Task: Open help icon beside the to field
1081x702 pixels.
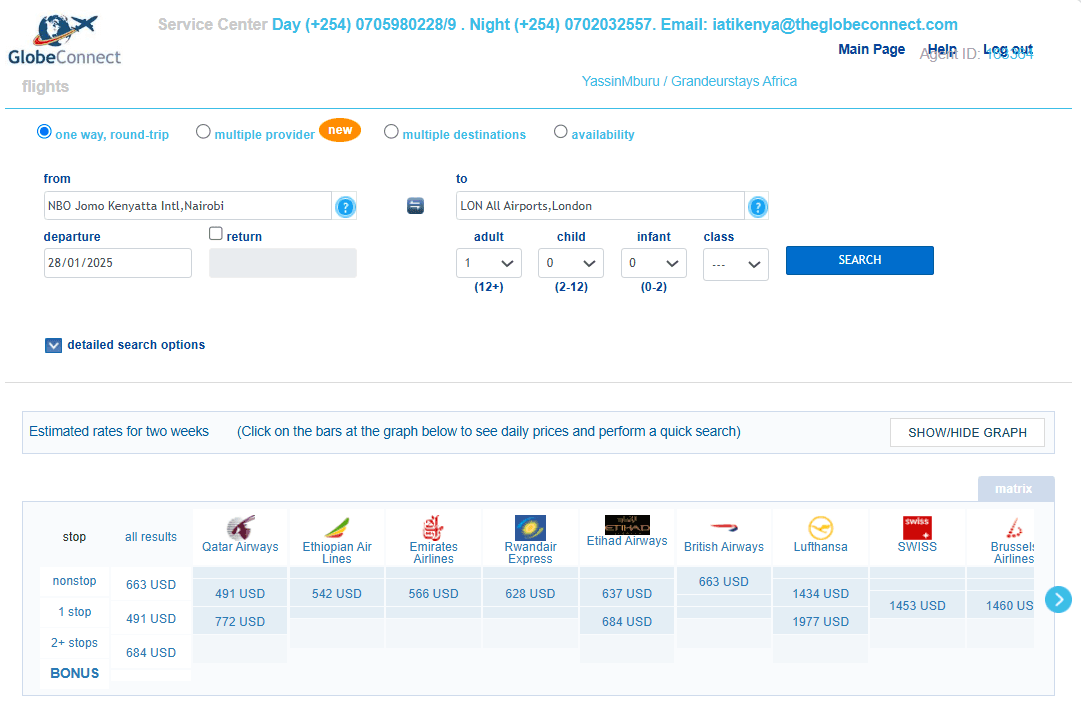Action: click(x=757, y=206)
